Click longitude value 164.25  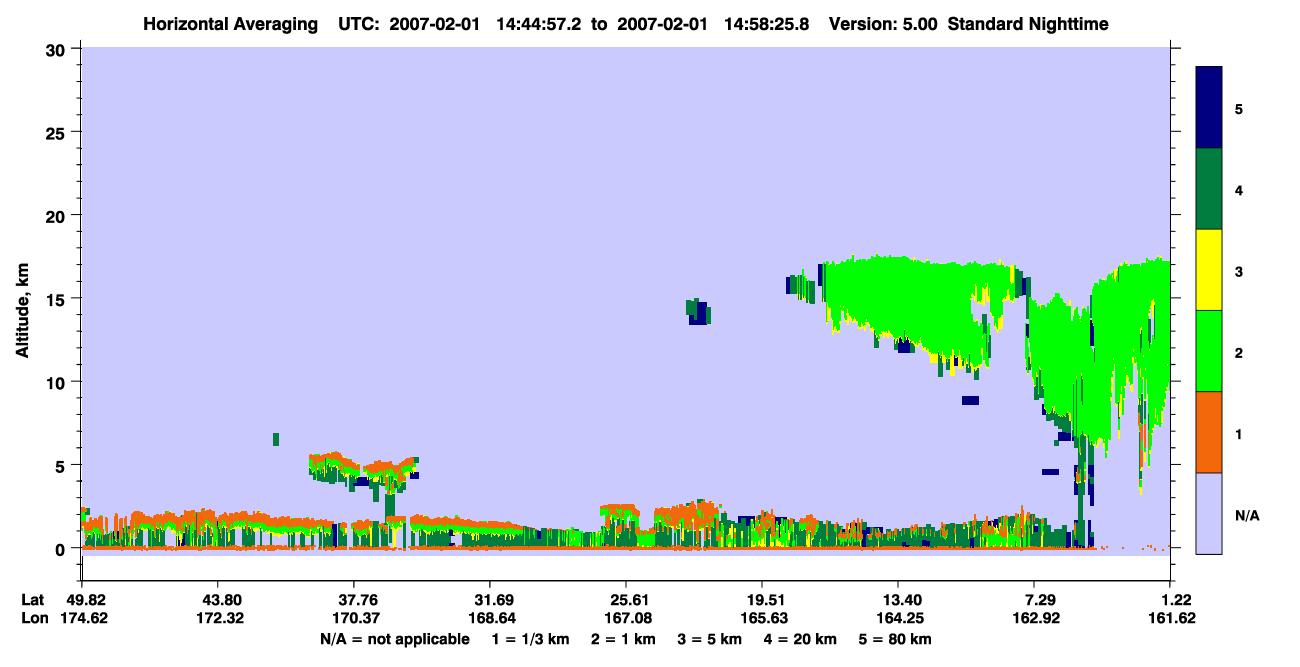pyautogui.click(x=898, y=618)
